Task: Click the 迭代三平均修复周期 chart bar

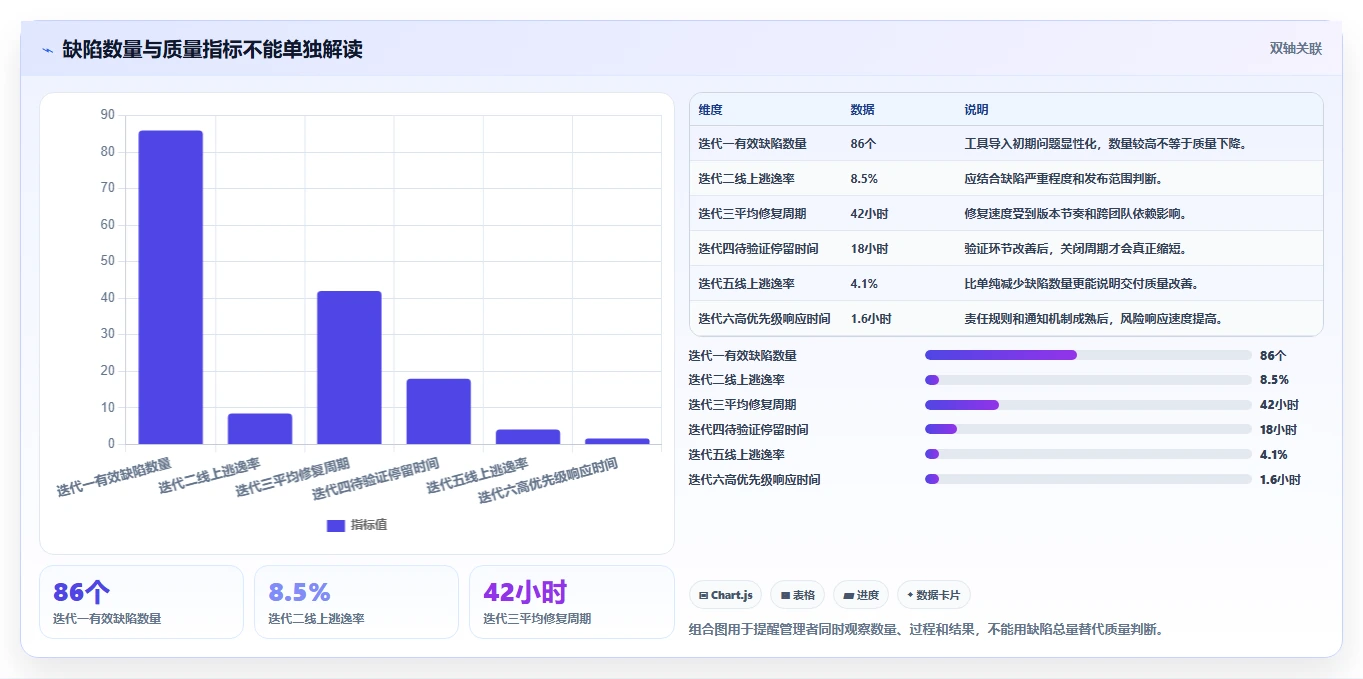Action: (x=349, y=367)
